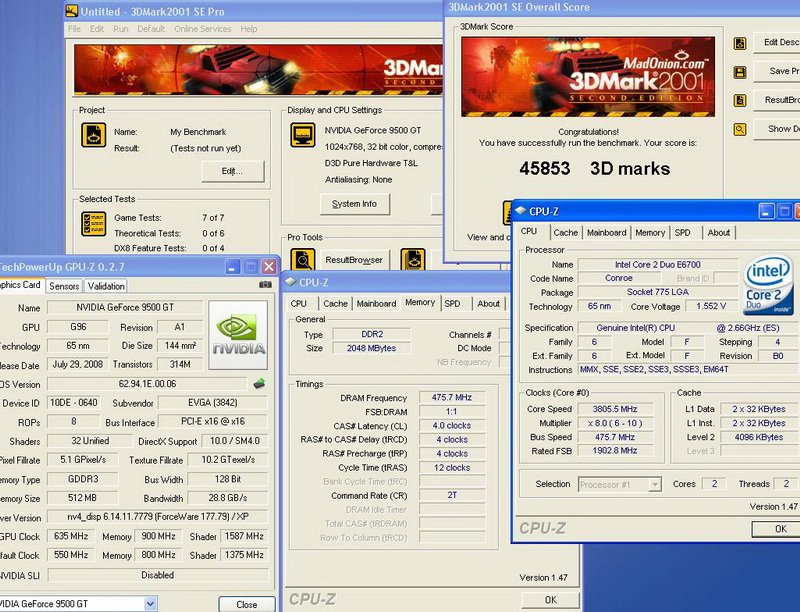
Task: Click the ResultBrowser icon in score window
Action: pos(740,100)
